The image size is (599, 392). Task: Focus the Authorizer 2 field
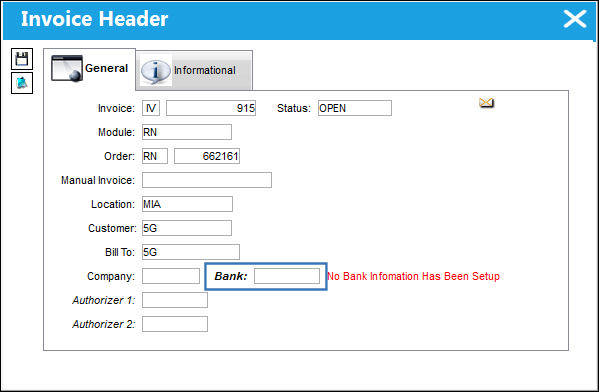[175, 324]
